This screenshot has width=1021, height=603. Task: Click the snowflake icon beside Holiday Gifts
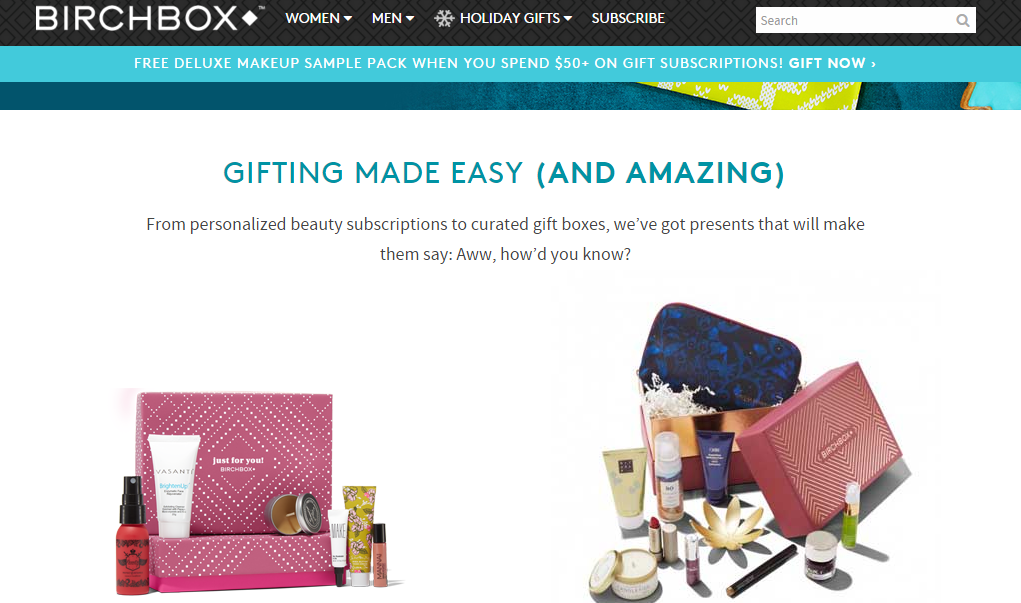coord(444,18)
